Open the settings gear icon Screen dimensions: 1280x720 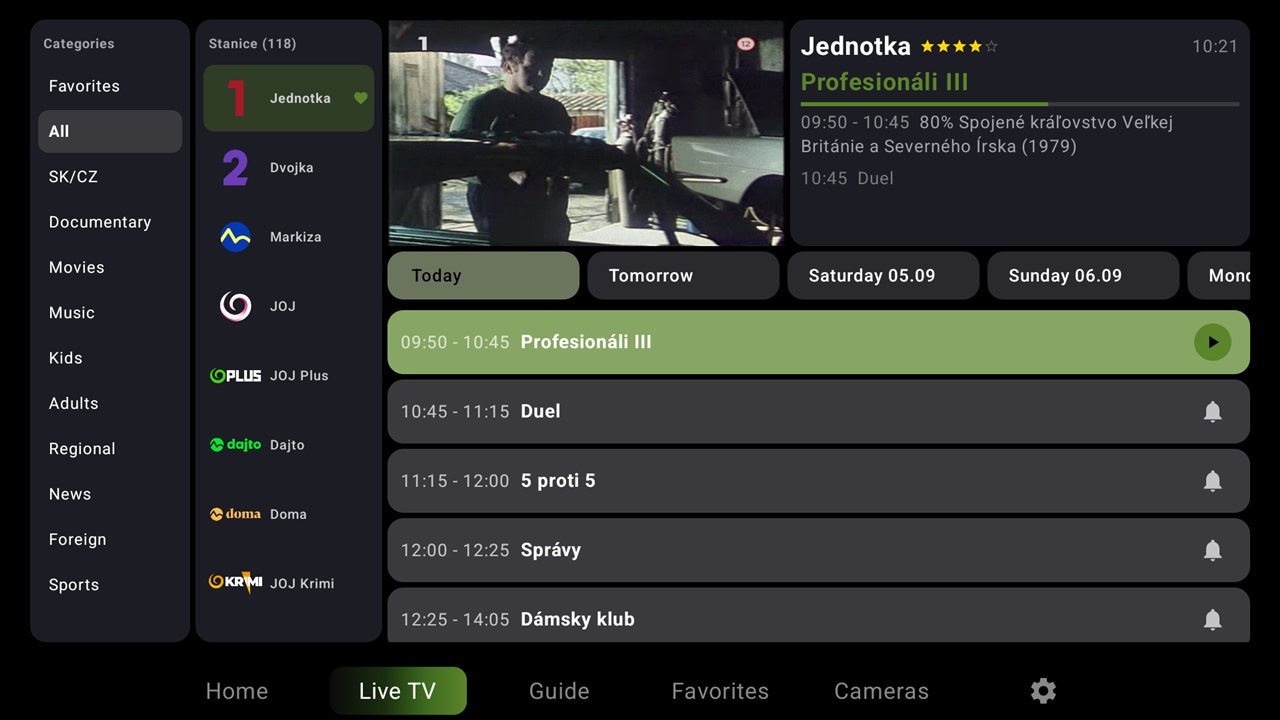pos(1043,691)
